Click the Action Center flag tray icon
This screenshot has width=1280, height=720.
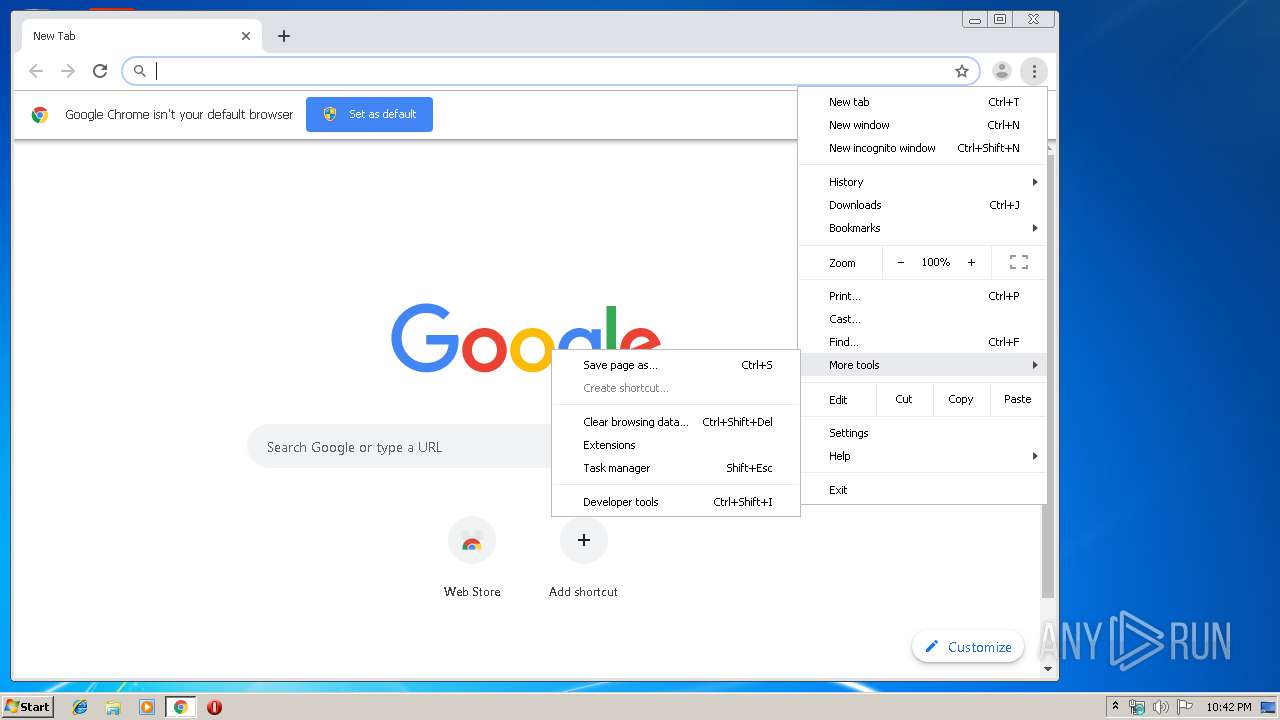[x=1185, y=707]
